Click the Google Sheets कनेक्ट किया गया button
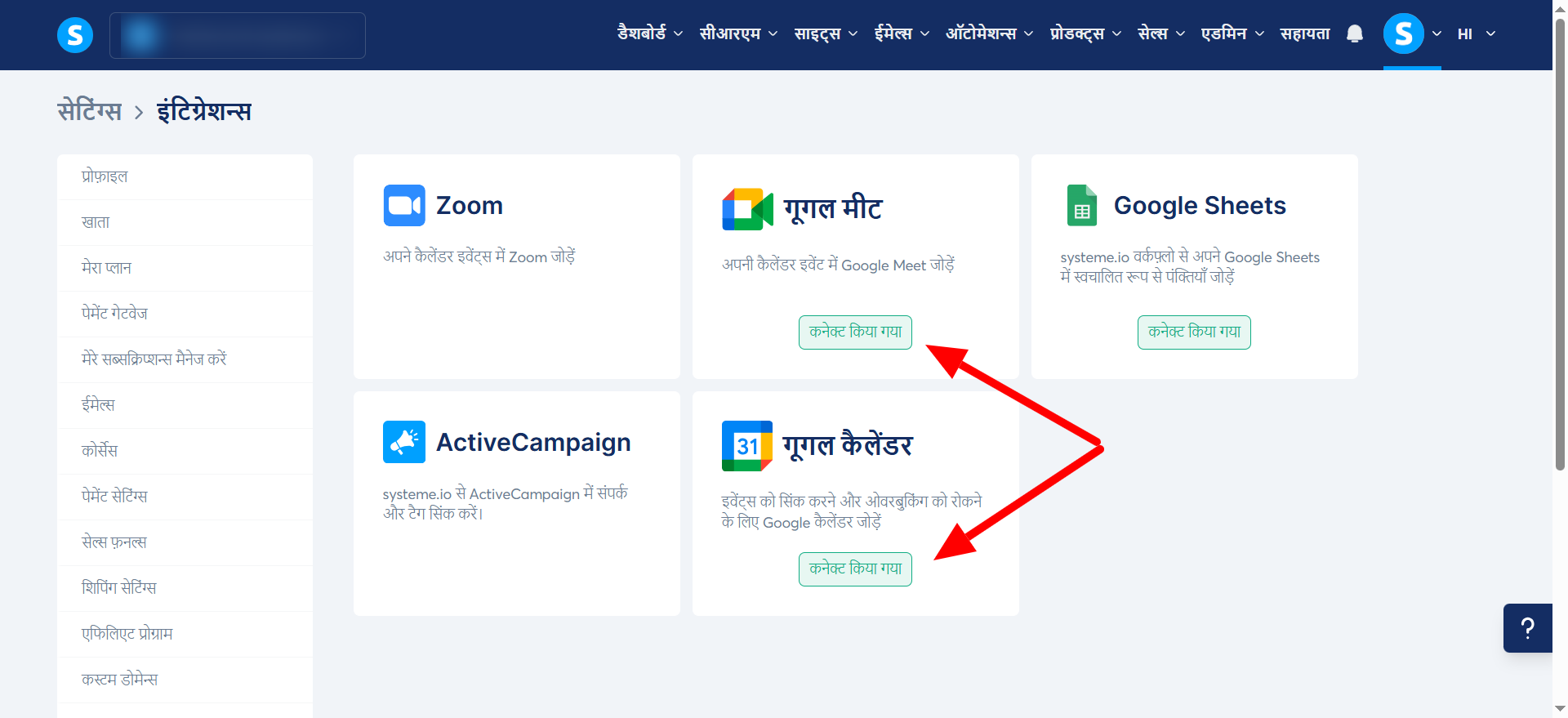Viewport: 1568px width, 718px height. (x=1194, y=332)
